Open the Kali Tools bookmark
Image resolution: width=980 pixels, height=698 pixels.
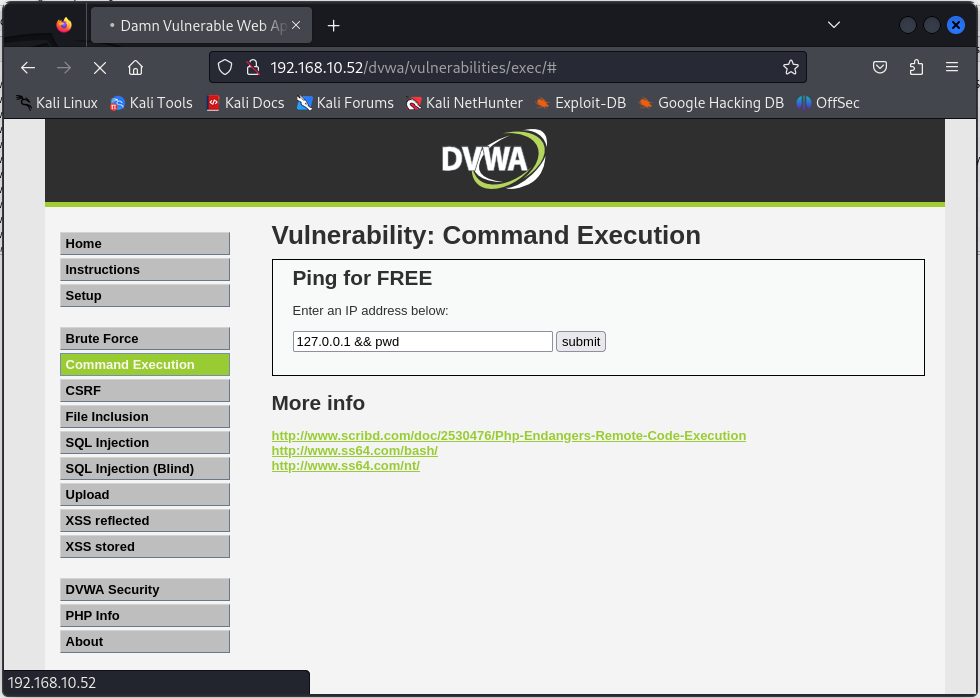[151, 102]
